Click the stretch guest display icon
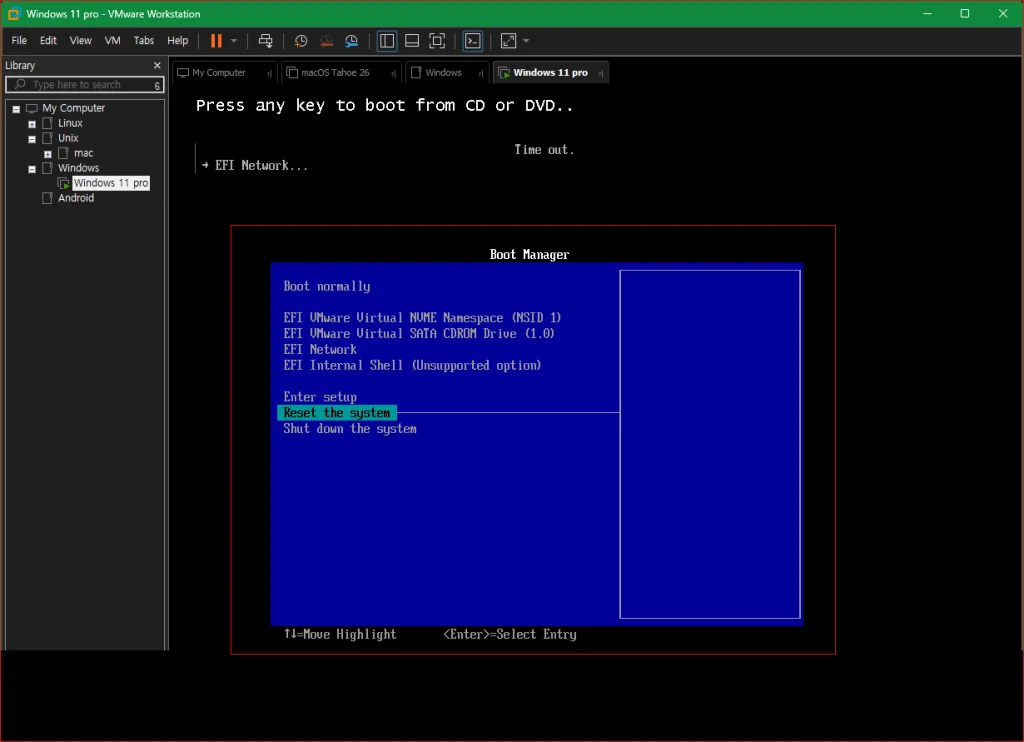This screenshot has width=1024, height=742. click(x=508, y=40)
